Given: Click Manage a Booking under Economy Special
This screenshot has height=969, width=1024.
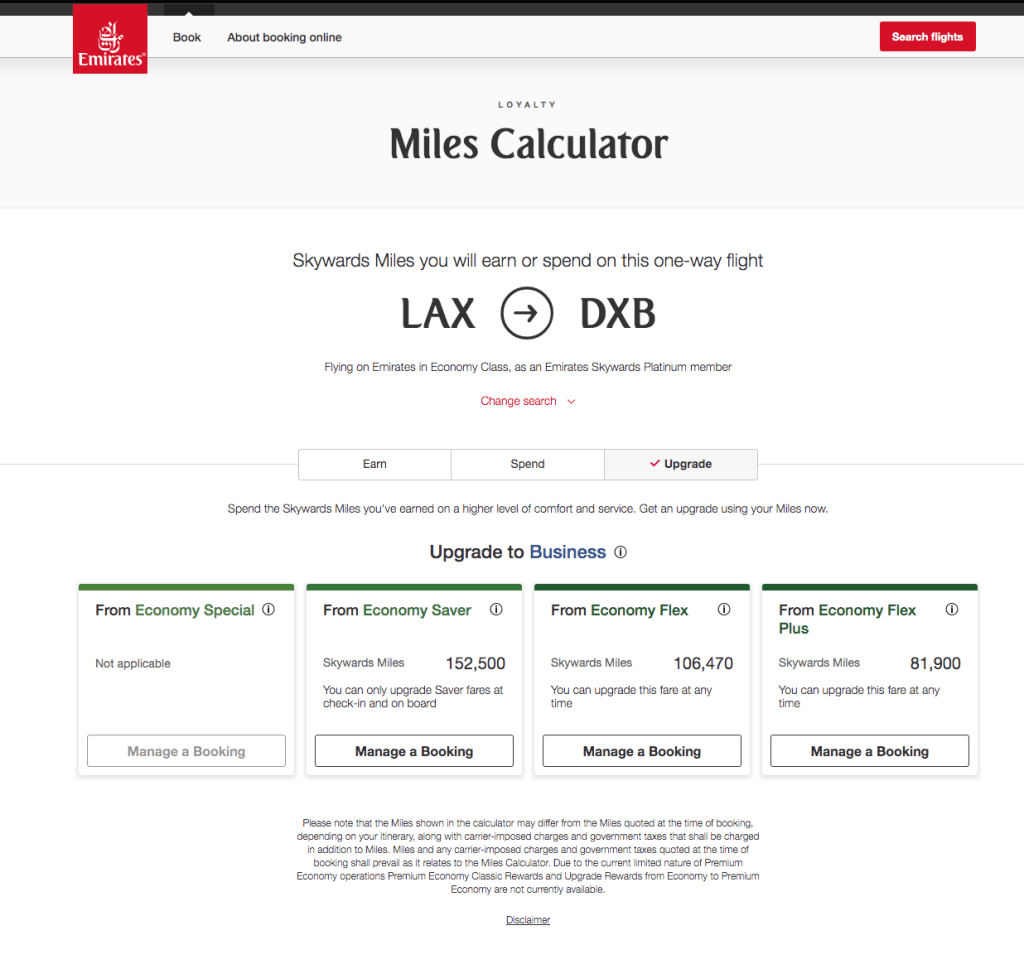Looking at the screenshot, I should tap(186, 751).
